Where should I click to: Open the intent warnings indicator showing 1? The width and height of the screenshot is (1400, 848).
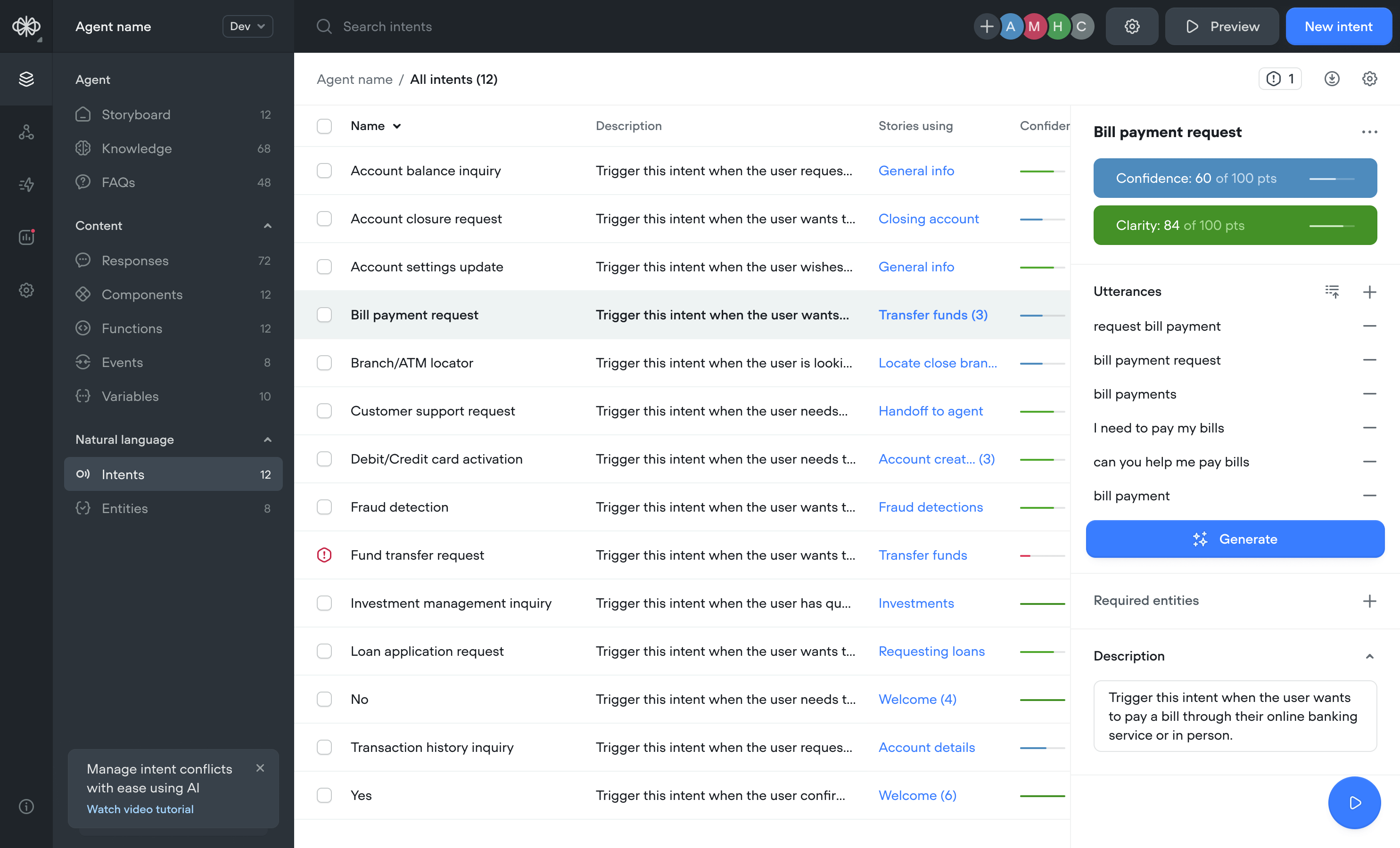click(x=1279, y=78)
